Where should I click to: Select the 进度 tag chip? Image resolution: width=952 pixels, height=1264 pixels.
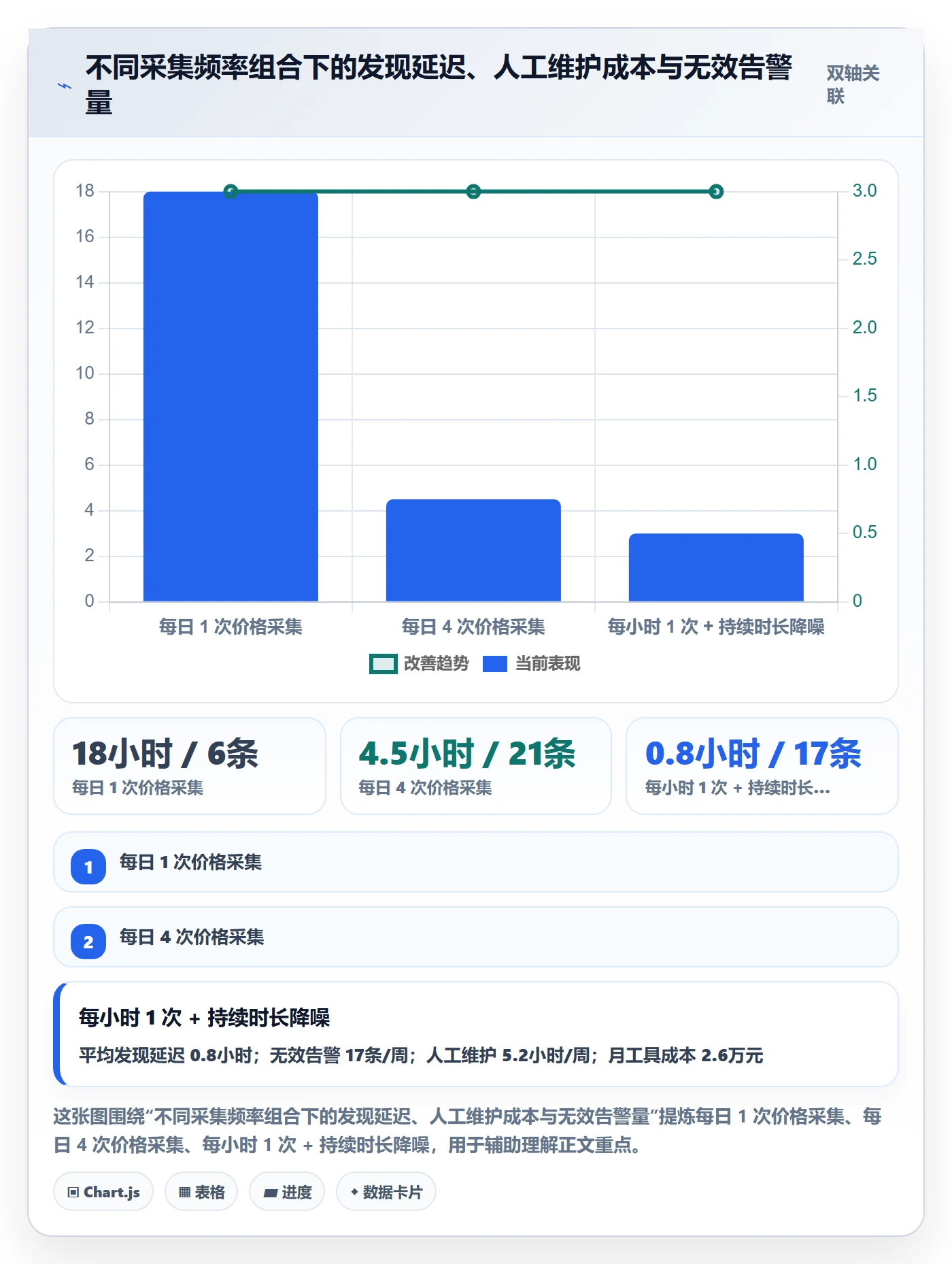coord(287,1191)
